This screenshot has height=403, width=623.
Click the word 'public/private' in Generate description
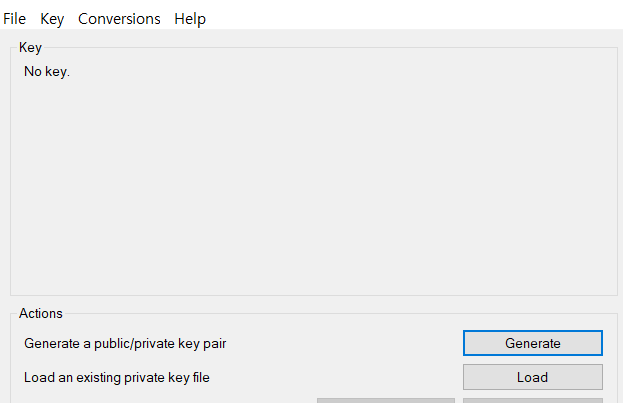point(134,343)
